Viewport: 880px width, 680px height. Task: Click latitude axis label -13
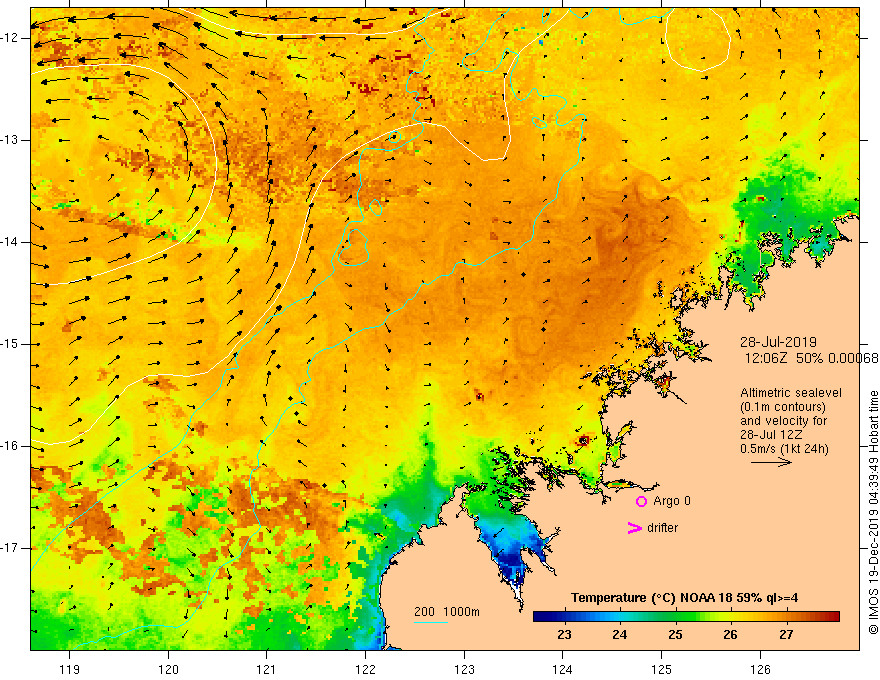10,140
